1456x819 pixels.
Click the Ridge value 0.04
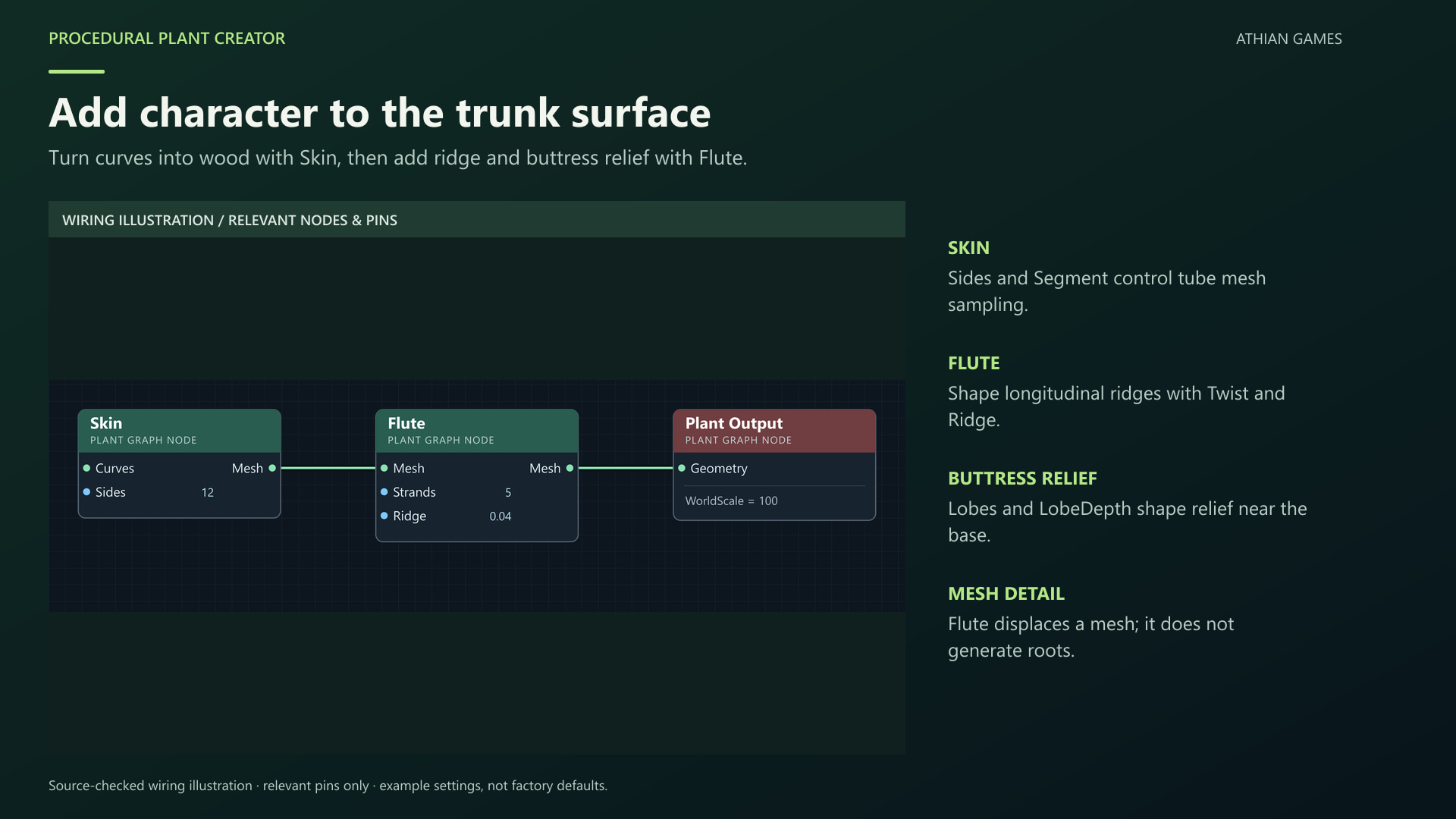pos(500,516)
